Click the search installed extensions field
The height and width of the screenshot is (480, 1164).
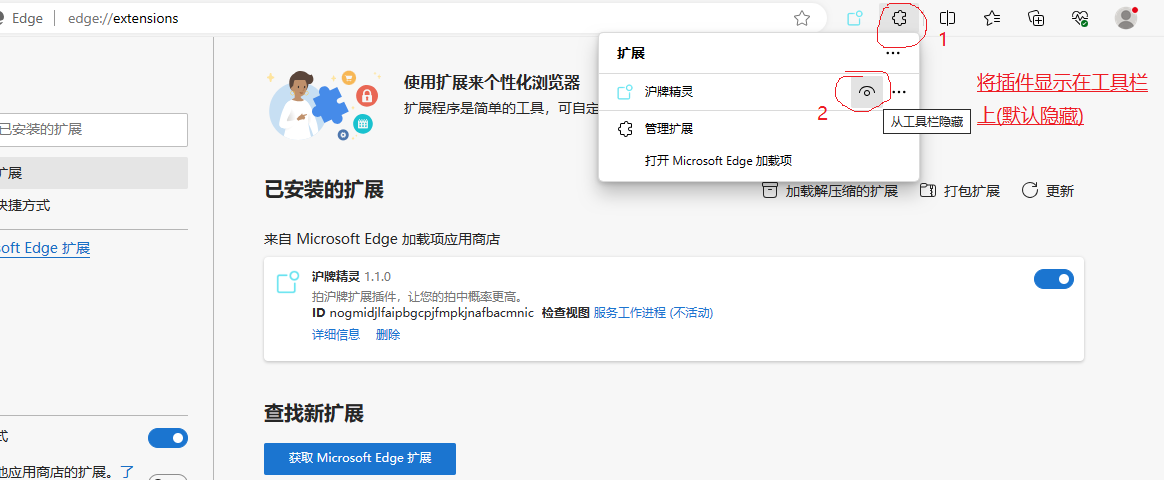pos(94,130)
